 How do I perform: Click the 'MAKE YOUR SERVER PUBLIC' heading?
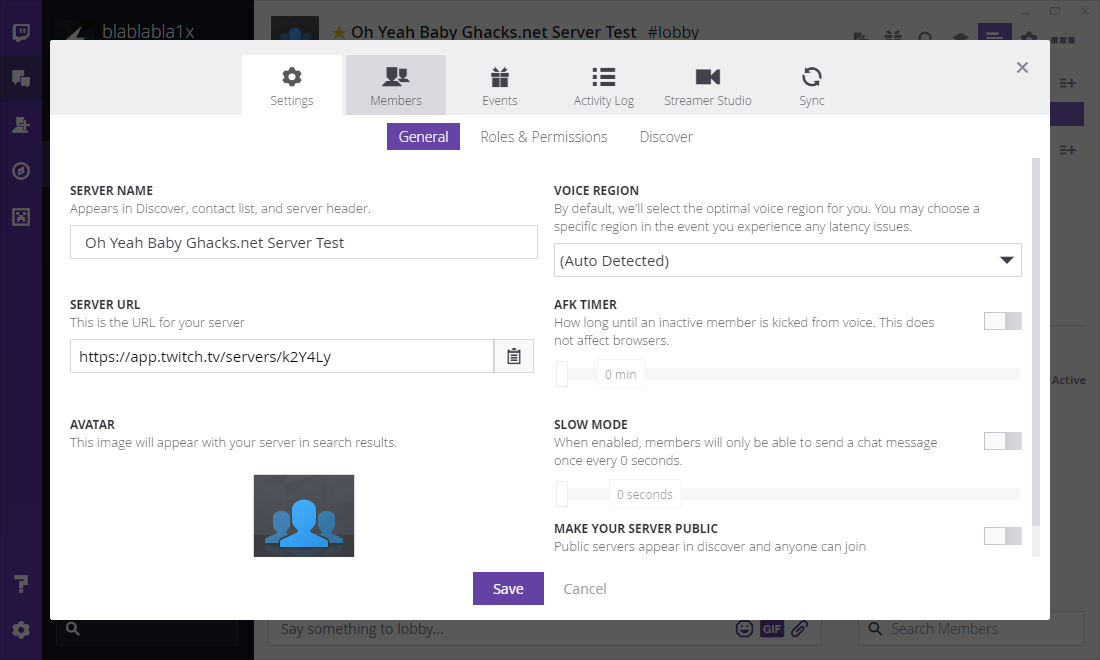pos(636,528)
